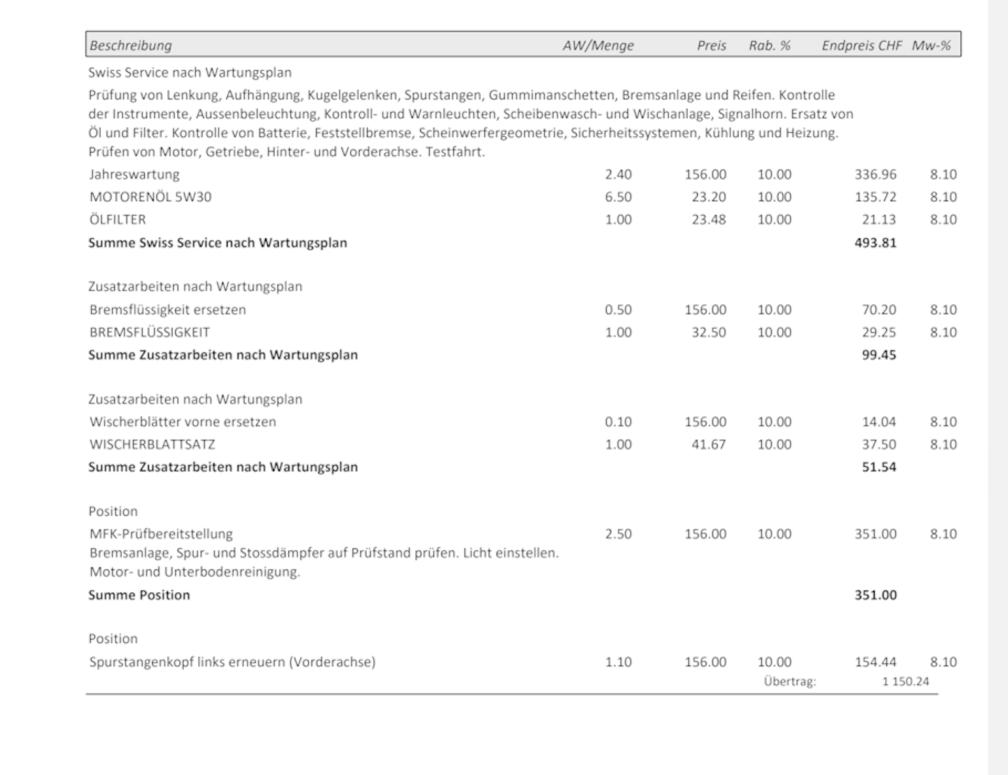The width and height of the screenshot is (1008, 775).
Task: Select the "AW/Menge" column header
Action: click(598, 46)
